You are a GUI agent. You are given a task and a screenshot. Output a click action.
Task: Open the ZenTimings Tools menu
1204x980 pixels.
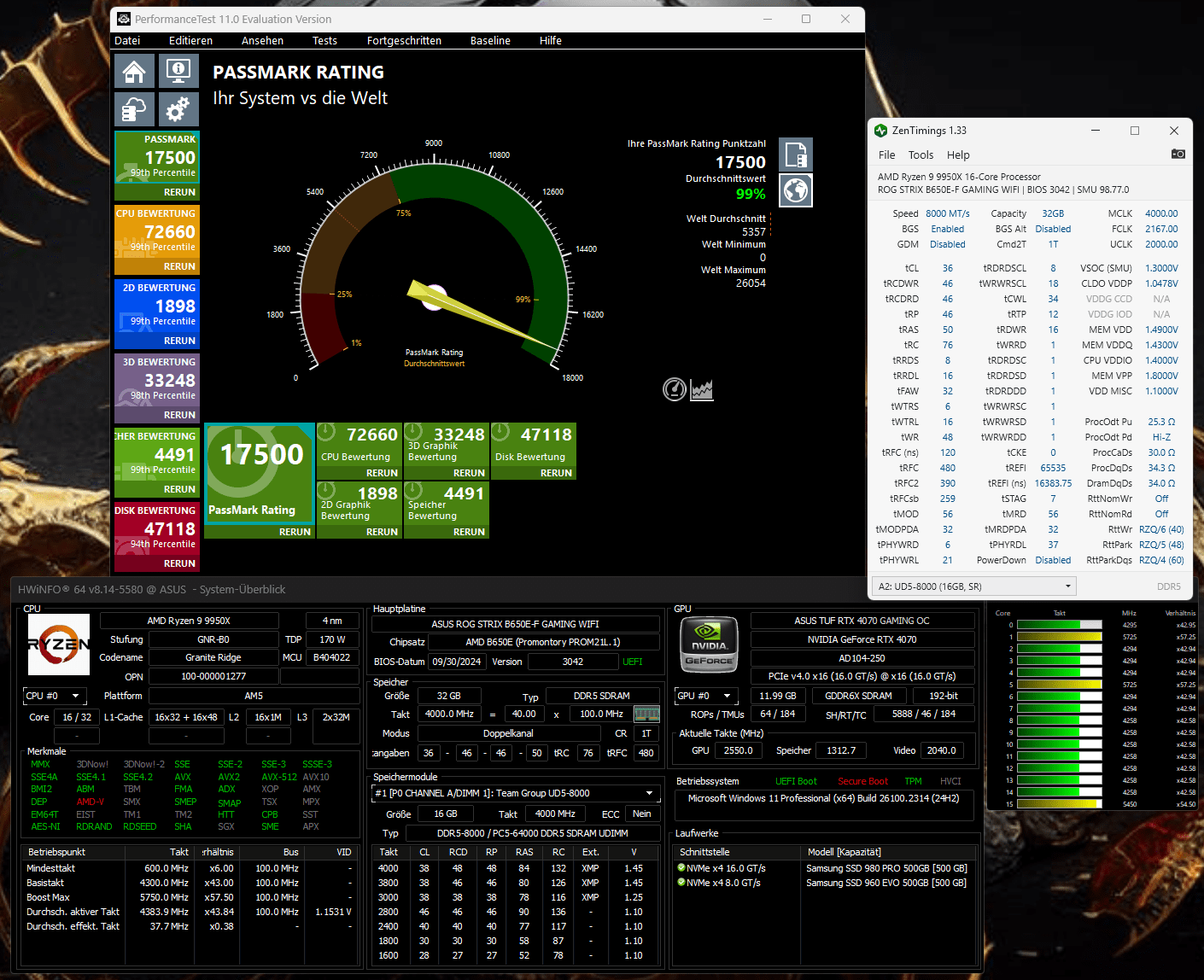(921, 155)
